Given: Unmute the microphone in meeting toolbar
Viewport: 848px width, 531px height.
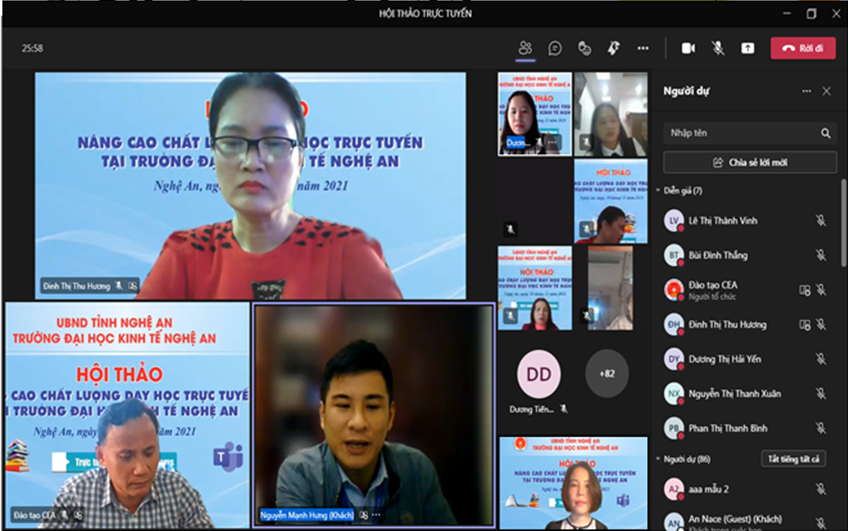Looking at the screenshot, I should point(718,48).
